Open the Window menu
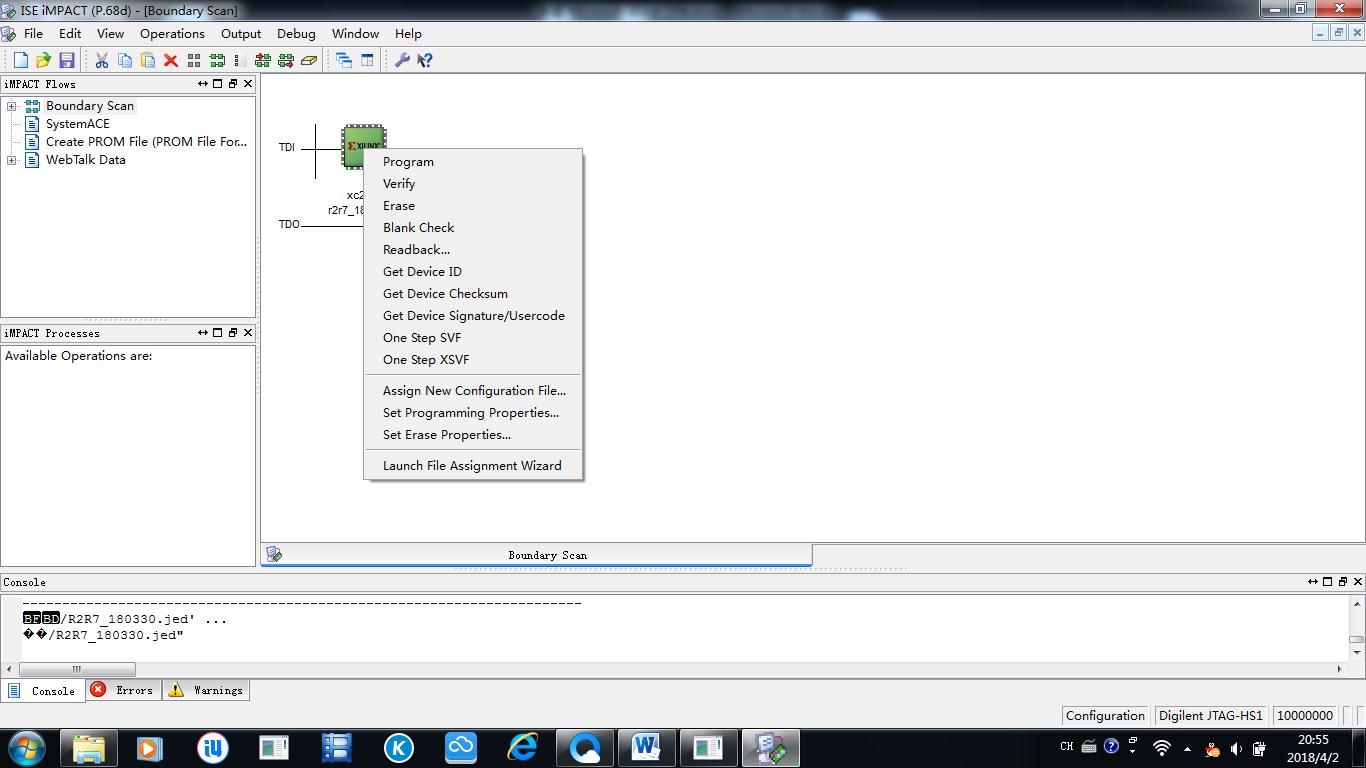The image size is (1366, 768). (x=355, y=33)
